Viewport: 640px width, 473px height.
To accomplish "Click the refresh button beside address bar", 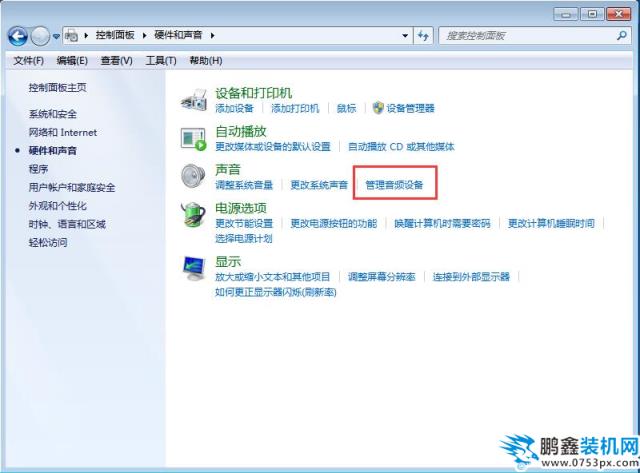I will [423, 36].
